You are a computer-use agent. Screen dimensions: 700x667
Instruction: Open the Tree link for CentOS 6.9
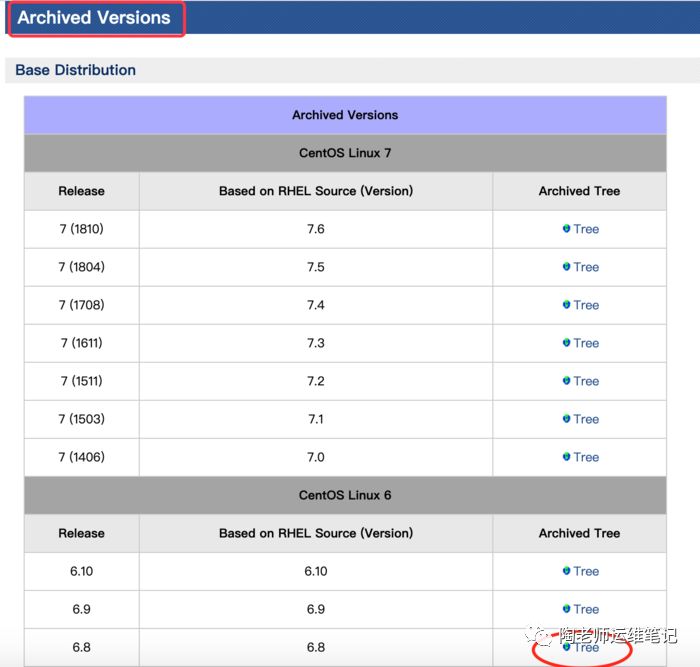(586, 609)
